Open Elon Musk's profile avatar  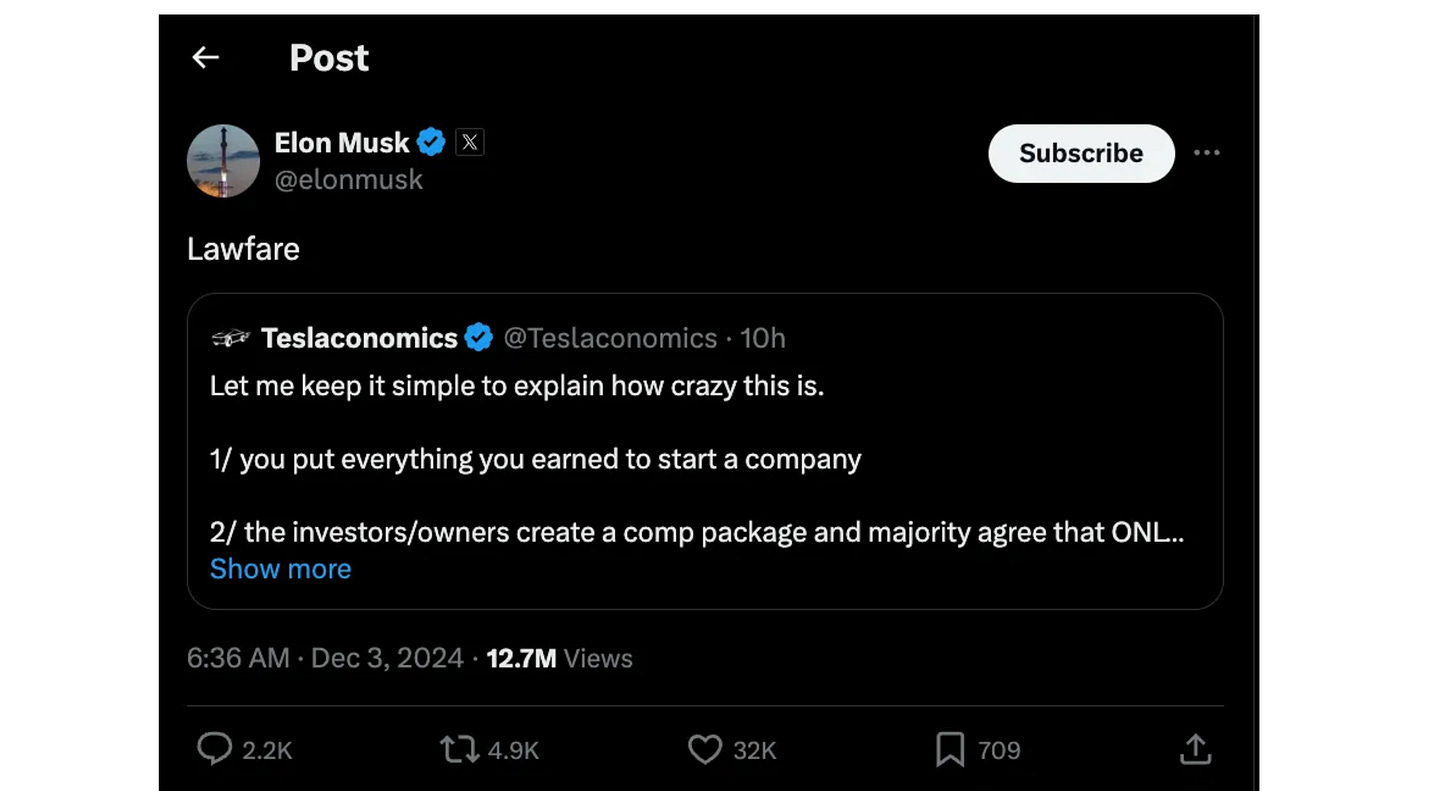(223, 161)
